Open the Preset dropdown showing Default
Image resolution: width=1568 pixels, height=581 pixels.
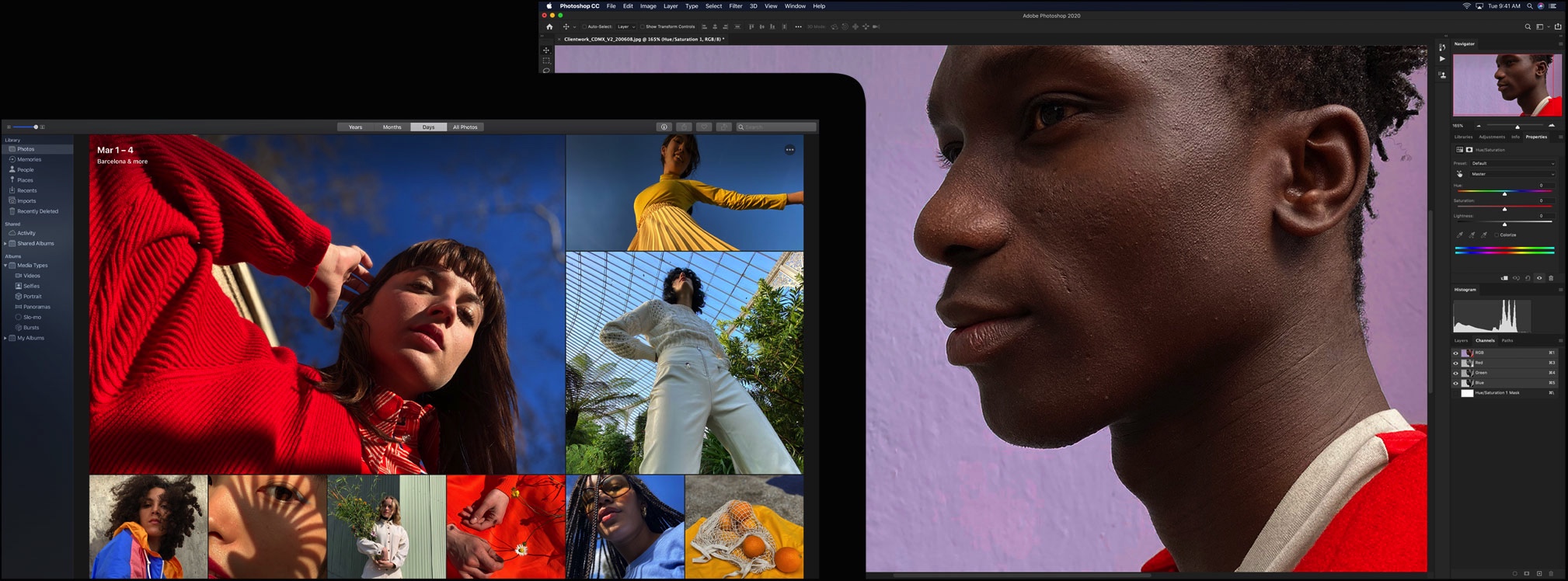click(x=1512, y=163)
